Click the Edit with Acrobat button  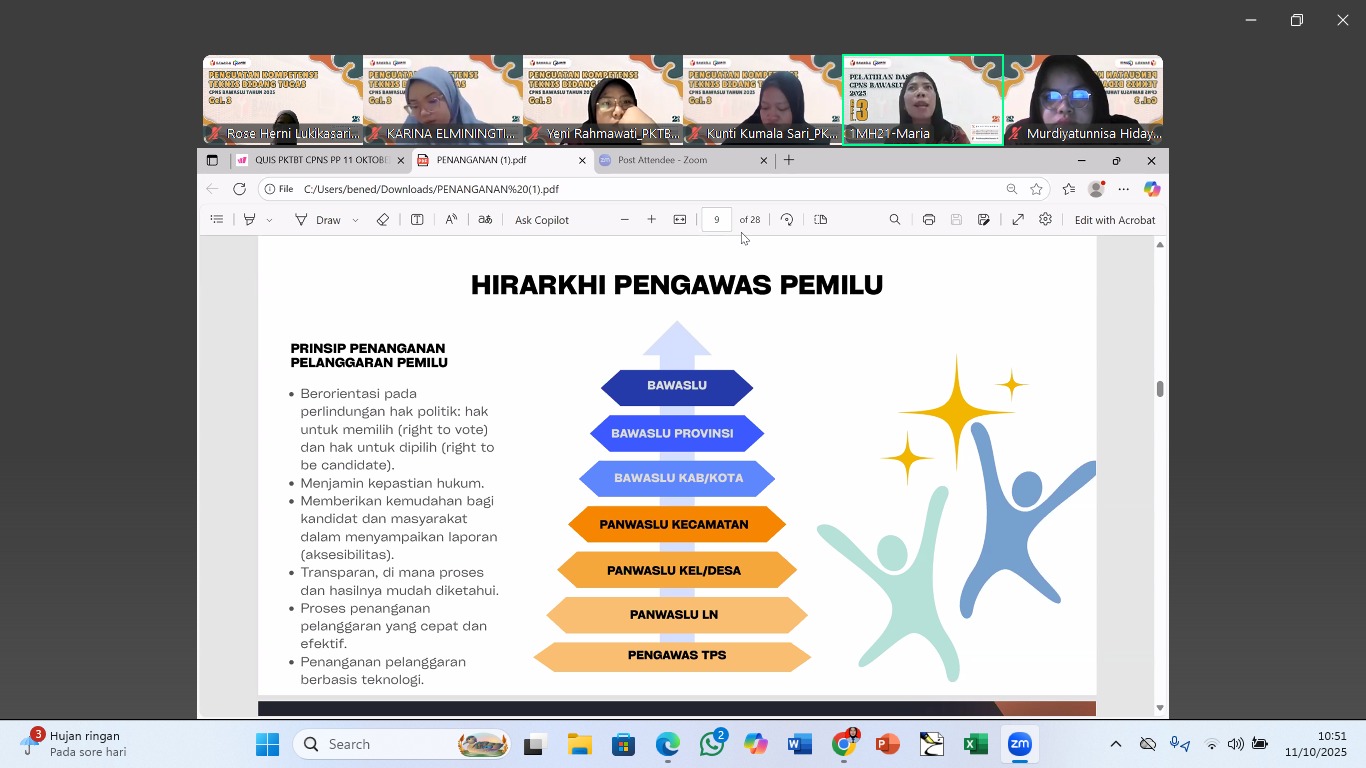(1115, 219)
